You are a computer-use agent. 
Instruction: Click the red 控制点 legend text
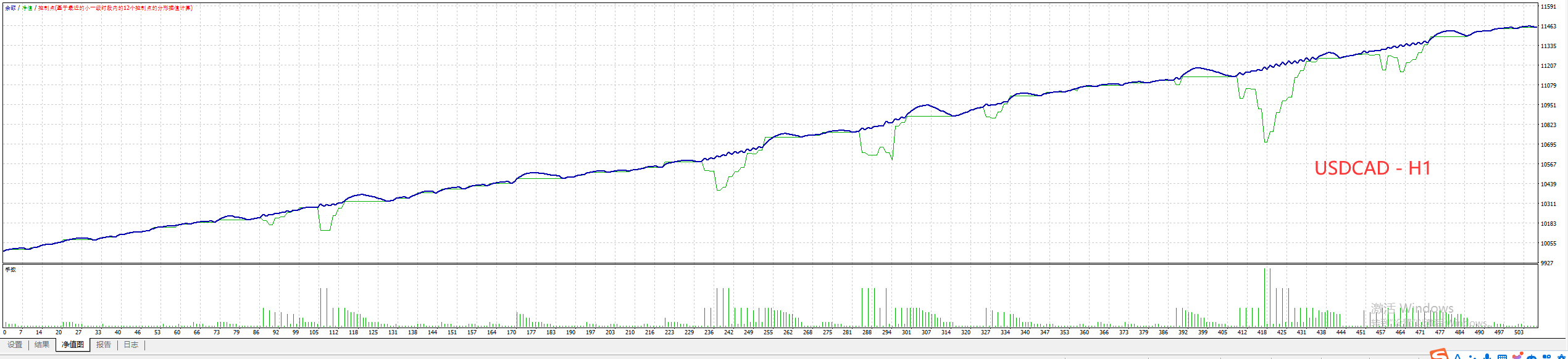coord(115,8)
